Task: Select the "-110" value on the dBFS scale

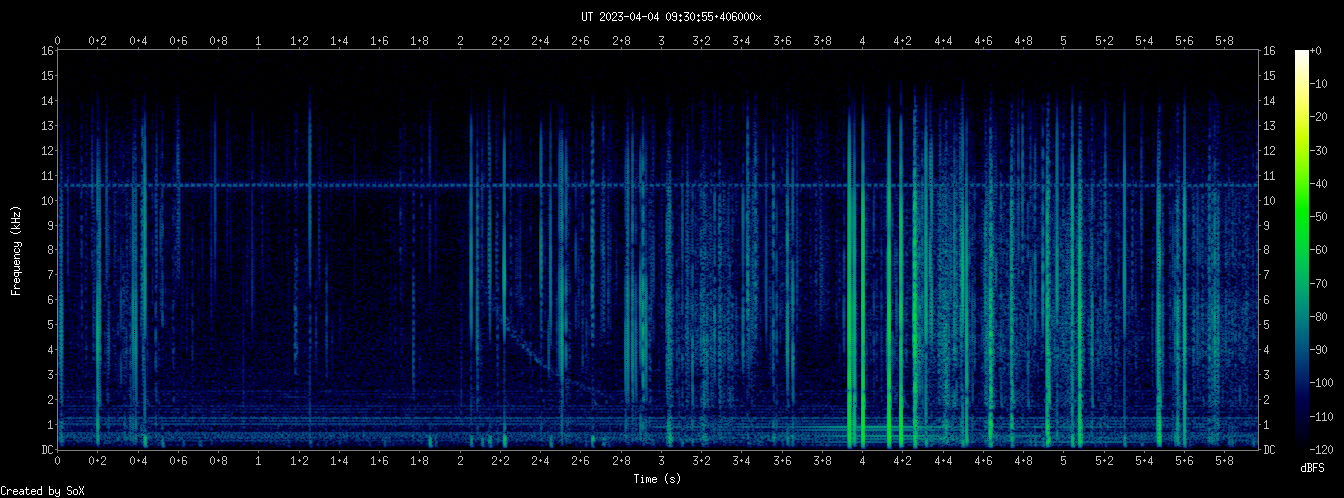Action: click(x=1324, y=416)
